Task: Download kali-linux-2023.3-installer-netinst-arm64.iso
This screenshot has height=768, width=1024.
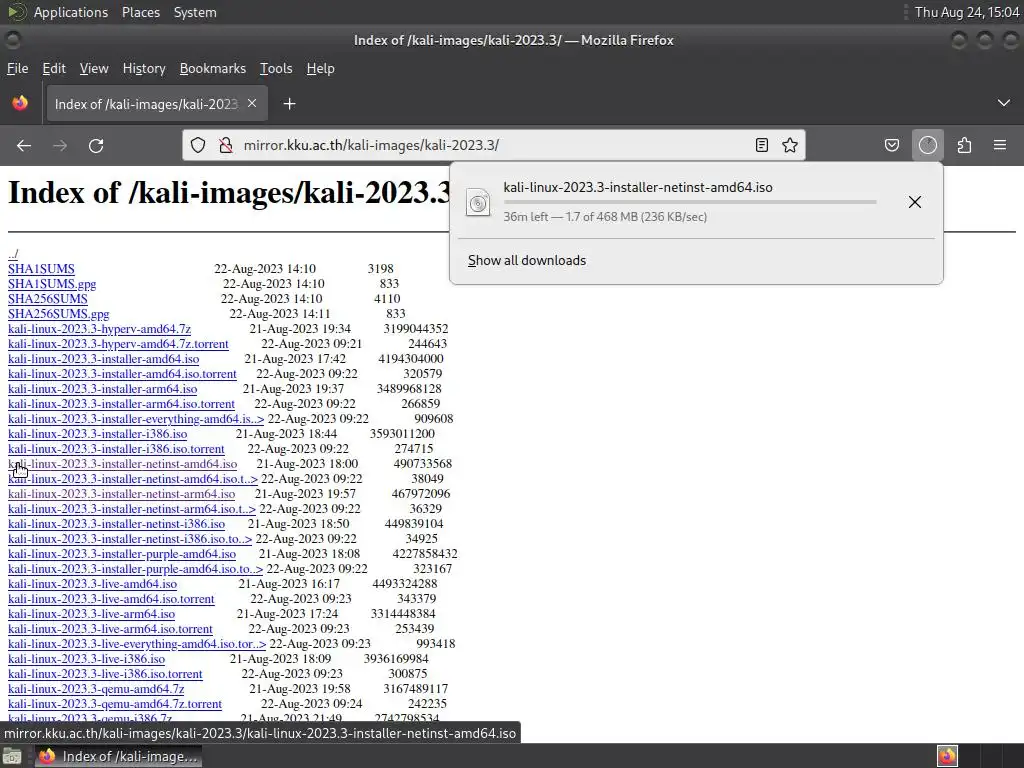Action: tap(121, 494)
